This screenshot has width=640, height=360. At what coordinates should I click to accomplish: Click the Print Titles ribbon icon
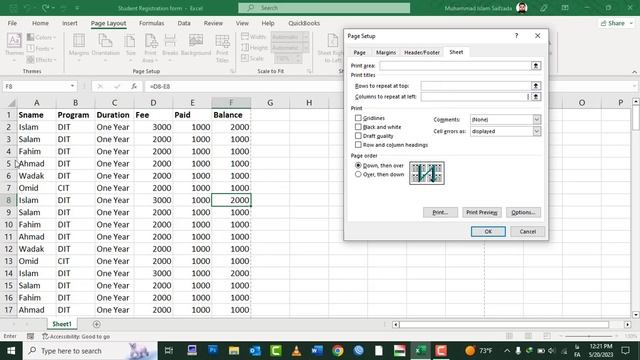[222, 48]
